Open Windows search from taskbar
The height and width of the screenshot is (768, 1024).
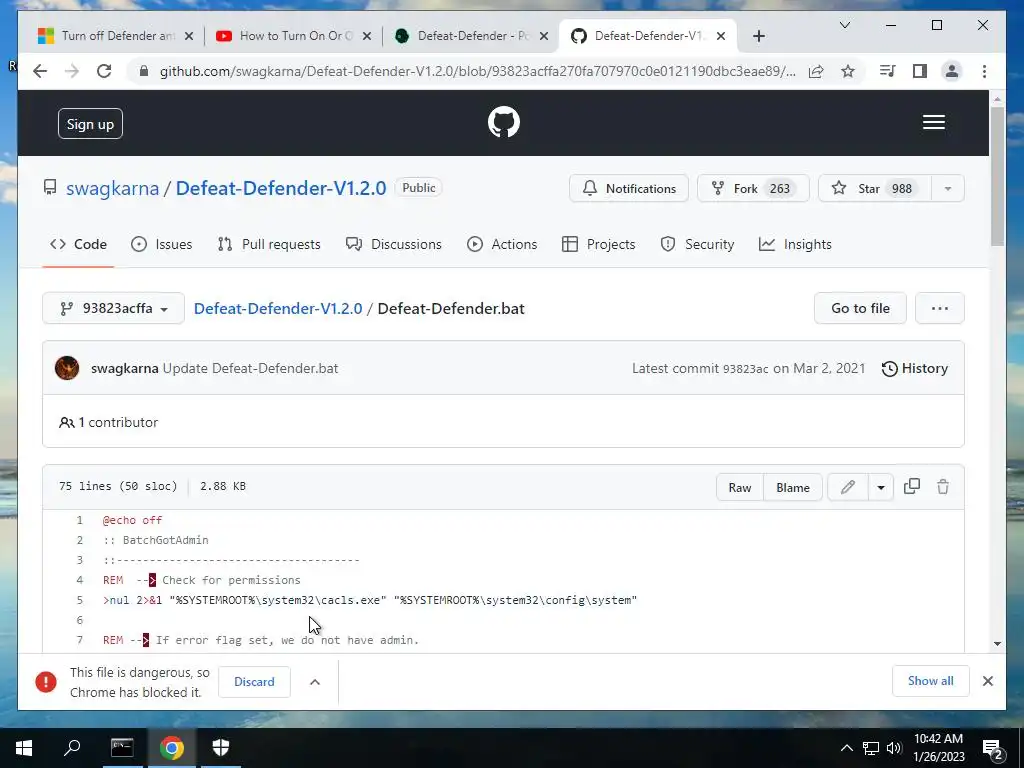[72, 748]
